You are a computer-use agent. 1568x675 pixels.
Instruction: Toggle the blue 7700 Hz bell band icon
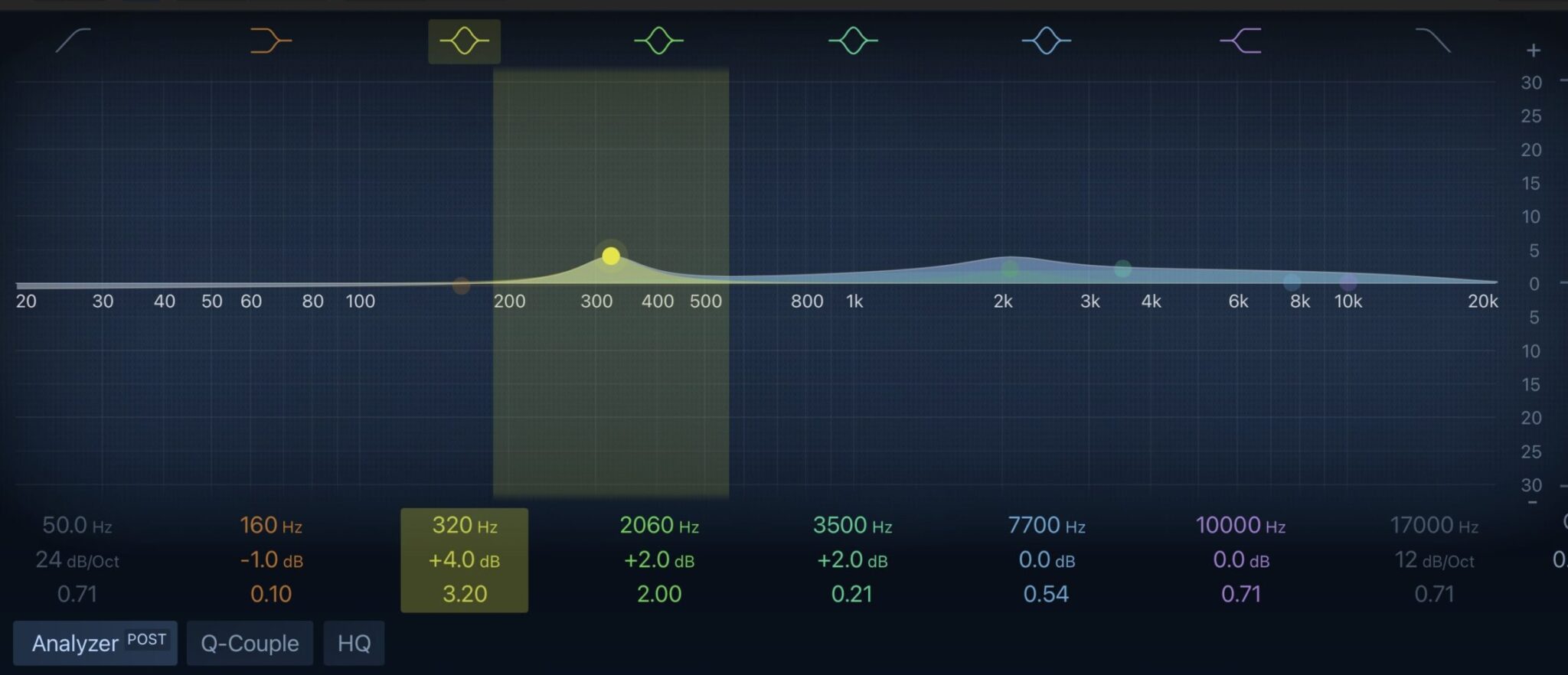[1047, 41]
